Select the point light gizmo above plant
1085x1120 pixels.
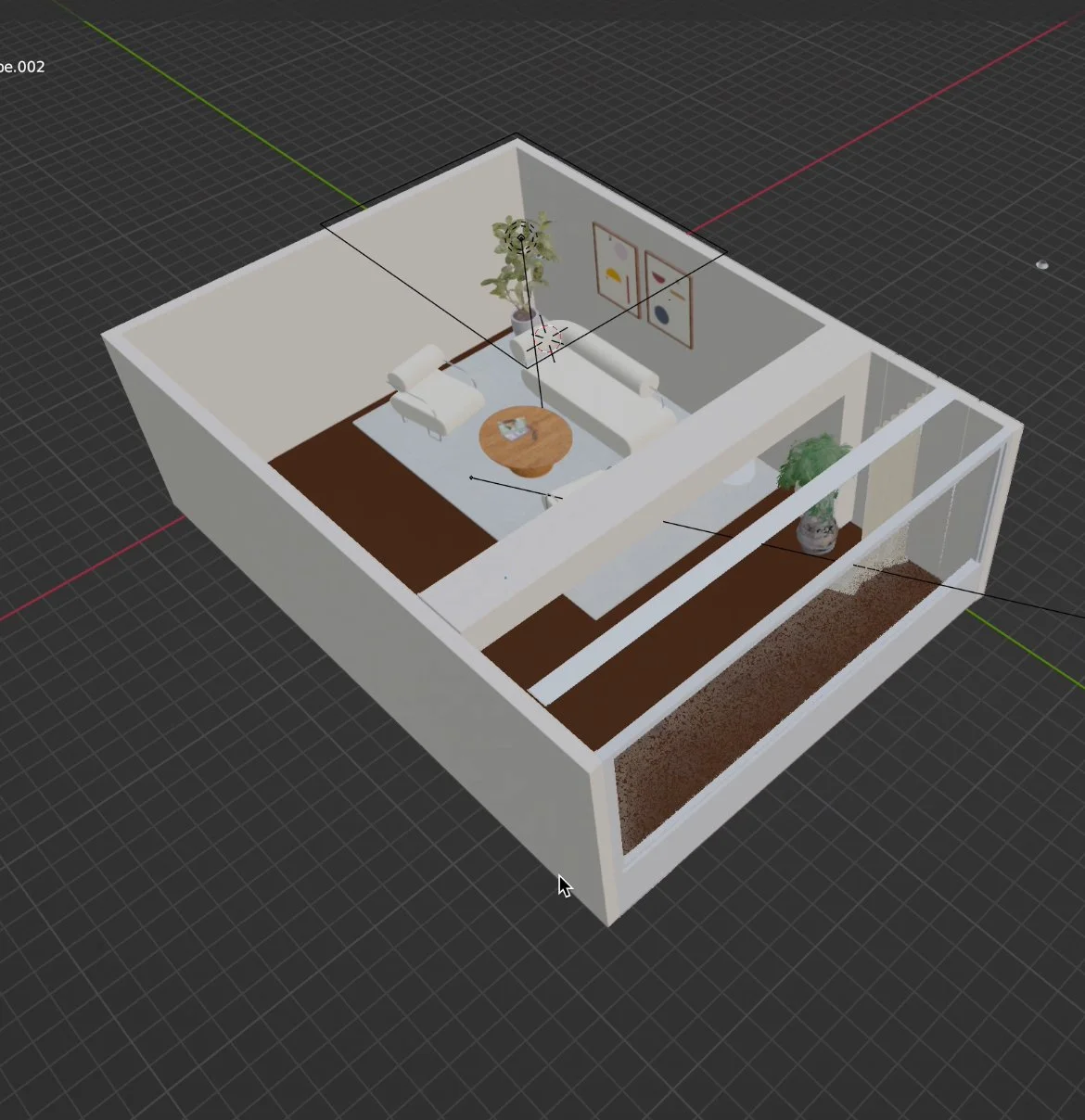pyautogui.click(x=521, y=238)
